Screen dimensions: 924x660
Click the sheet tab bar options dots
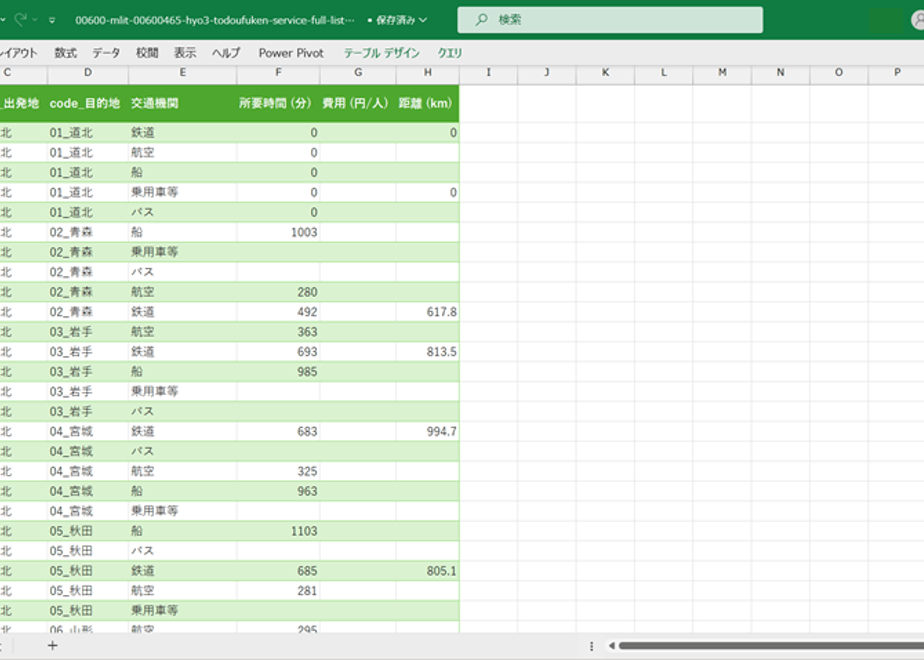tap(591, 646)
